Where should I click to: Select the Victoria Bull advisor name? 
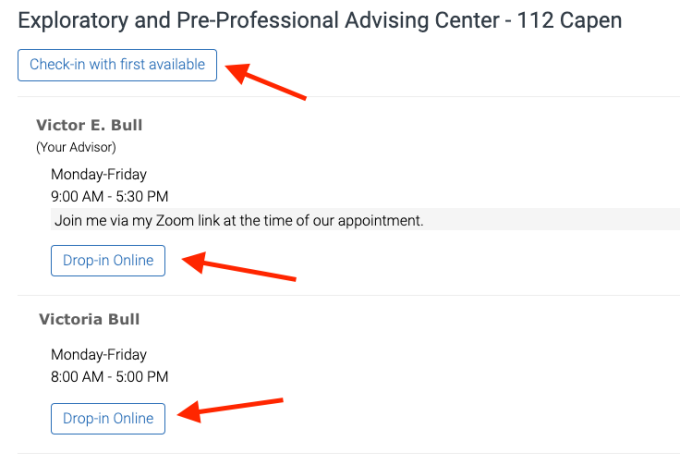click(x=89, y=320)
